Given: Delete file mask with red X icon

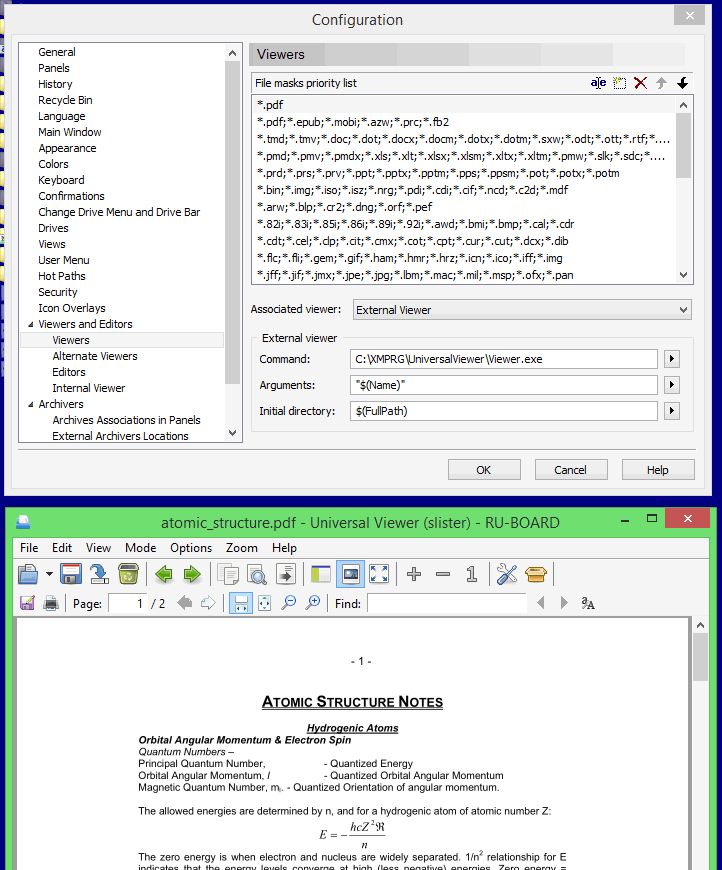Looking at the screenshot, I should (640, 83).
